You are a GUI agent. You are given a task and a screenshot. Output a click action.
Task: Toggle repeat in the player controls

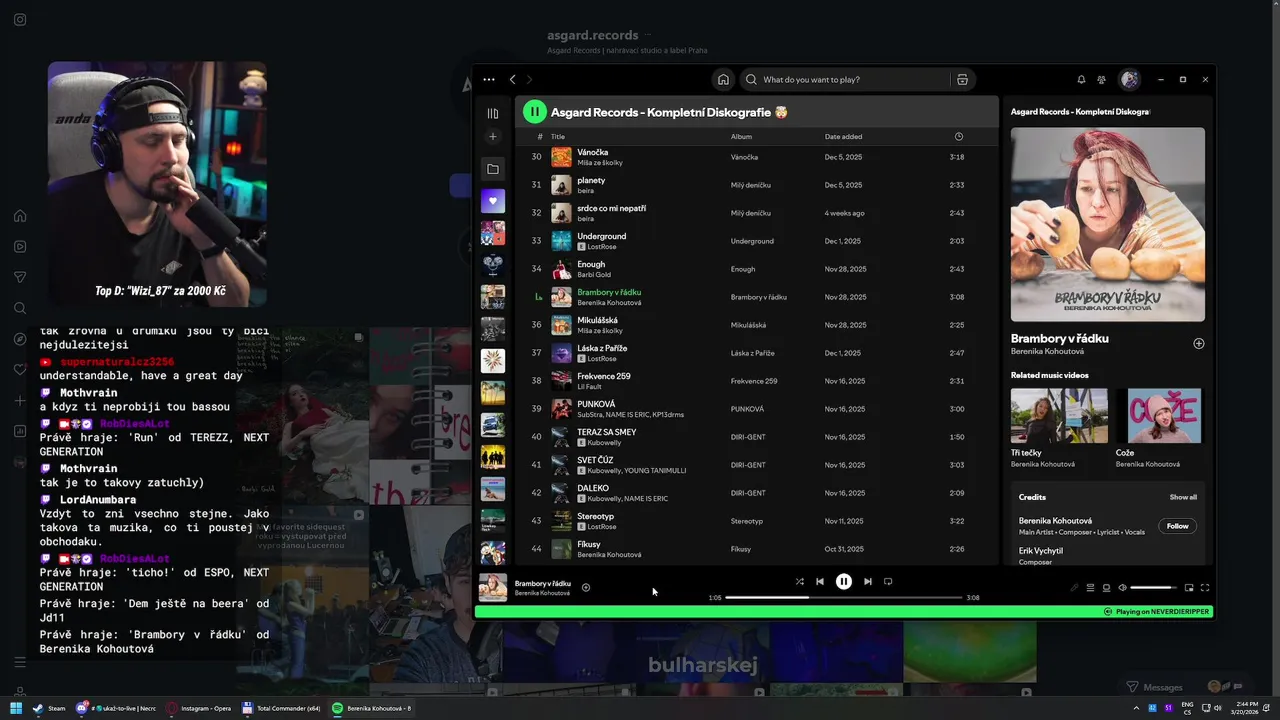point(888,581)
